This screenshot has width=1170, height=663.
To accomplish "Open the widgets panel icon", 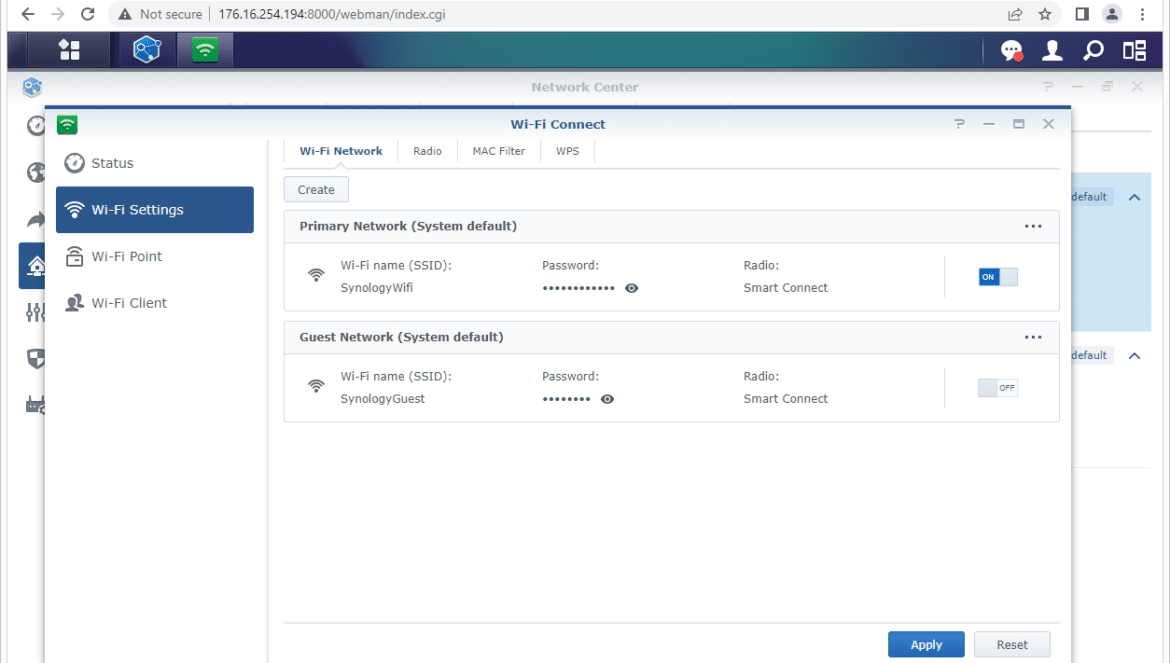I will pyautogui.click(x=1134, y=50).
